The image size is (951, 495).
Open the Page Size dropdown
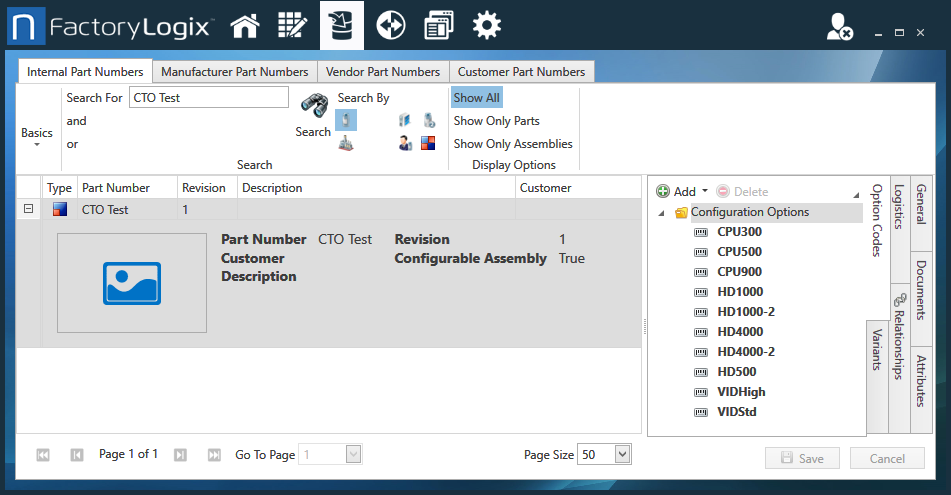622,455
